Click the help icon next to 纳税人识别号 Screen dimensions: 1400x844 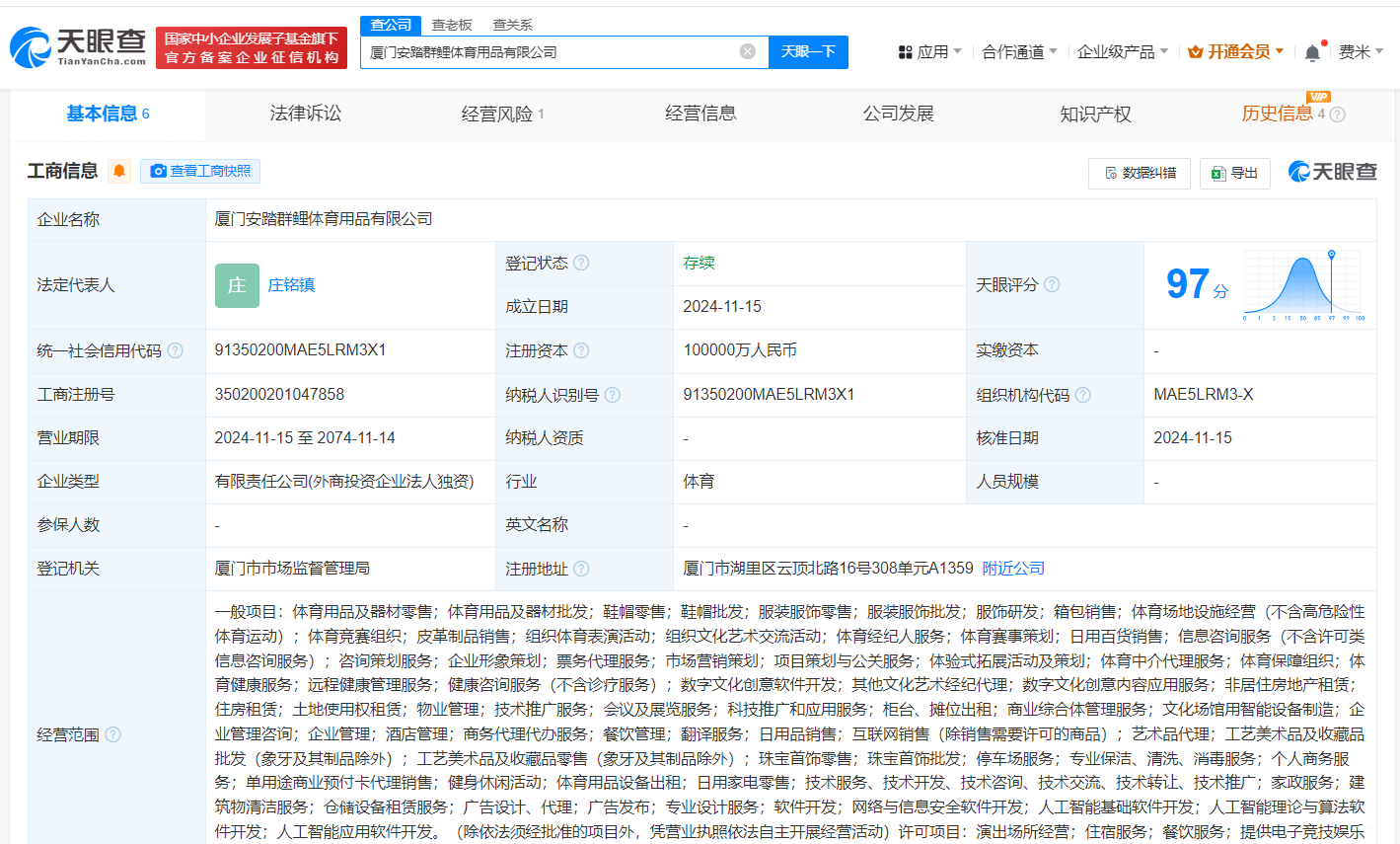(612, 395)
